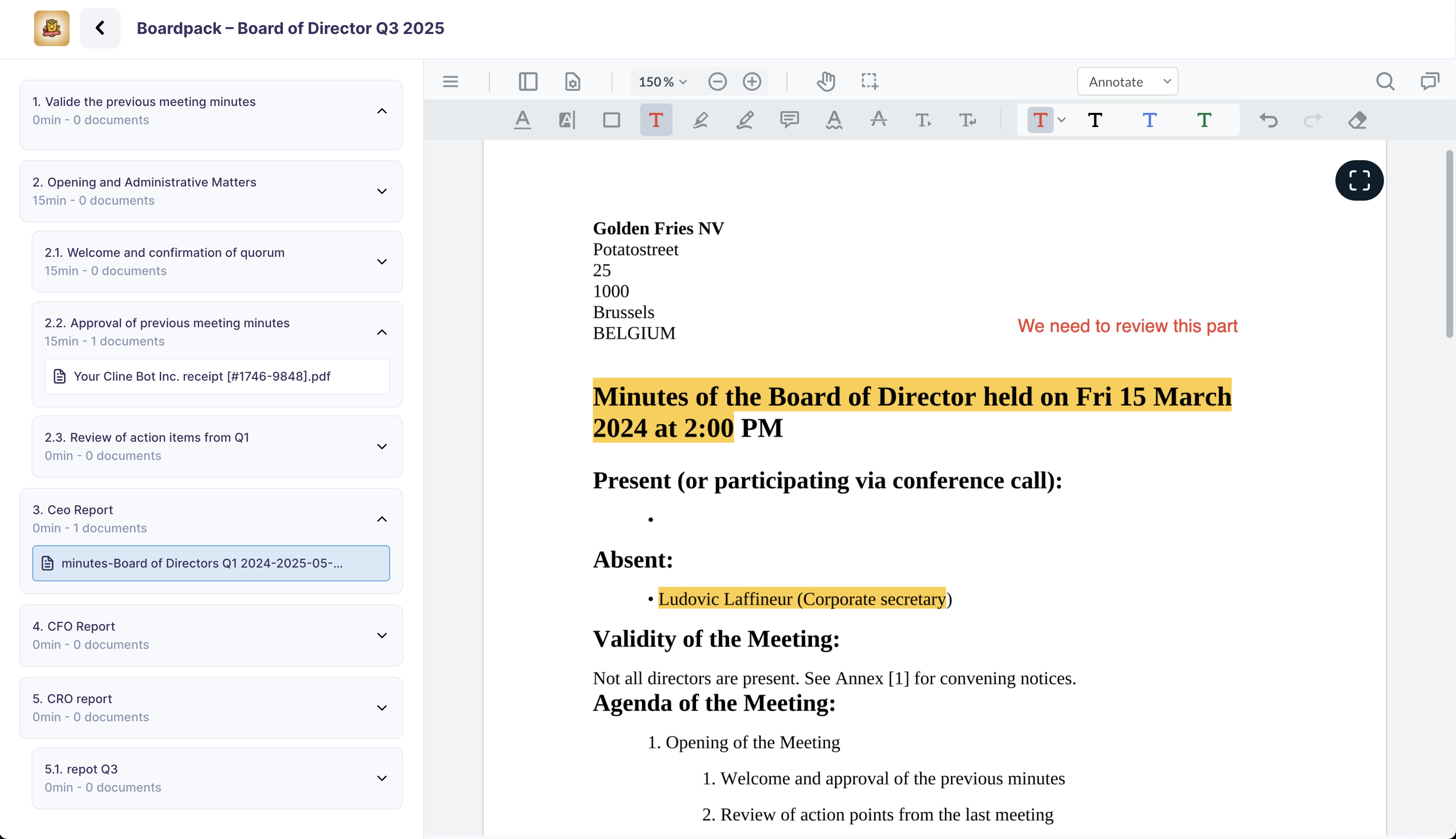The image size is (1456, 839).
Task: Switch text annotation color to green
Action: (1205, 120)
